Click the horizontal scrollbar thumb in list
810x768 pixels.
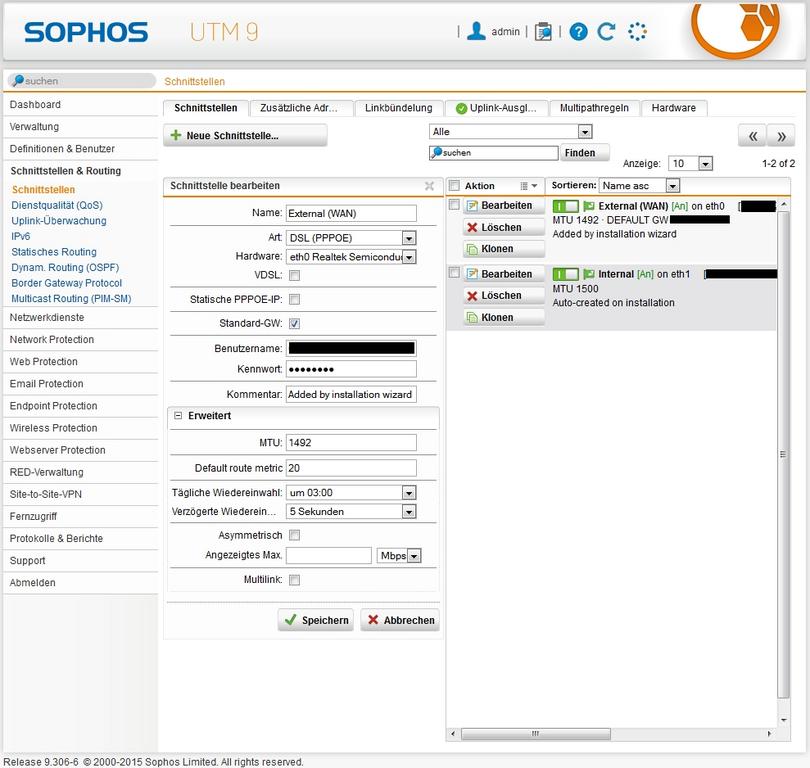pos(536,733)
